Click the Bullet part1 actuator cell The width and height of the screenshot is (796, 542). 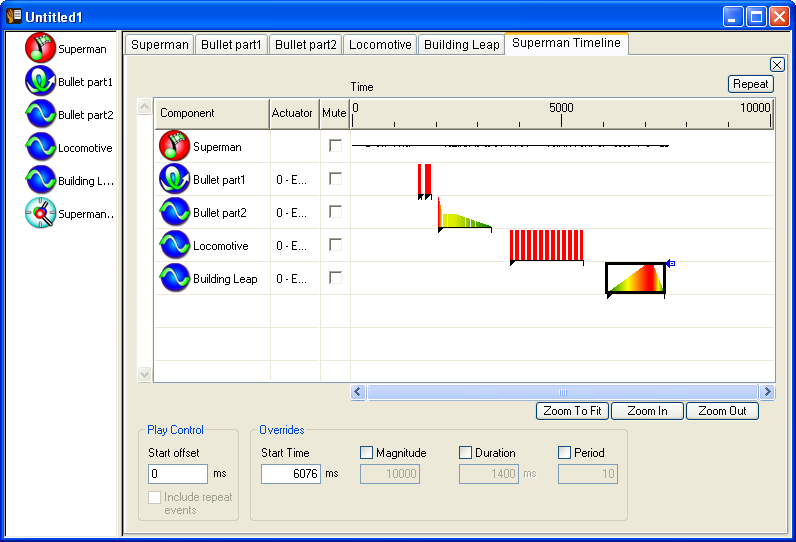(294, 180)
